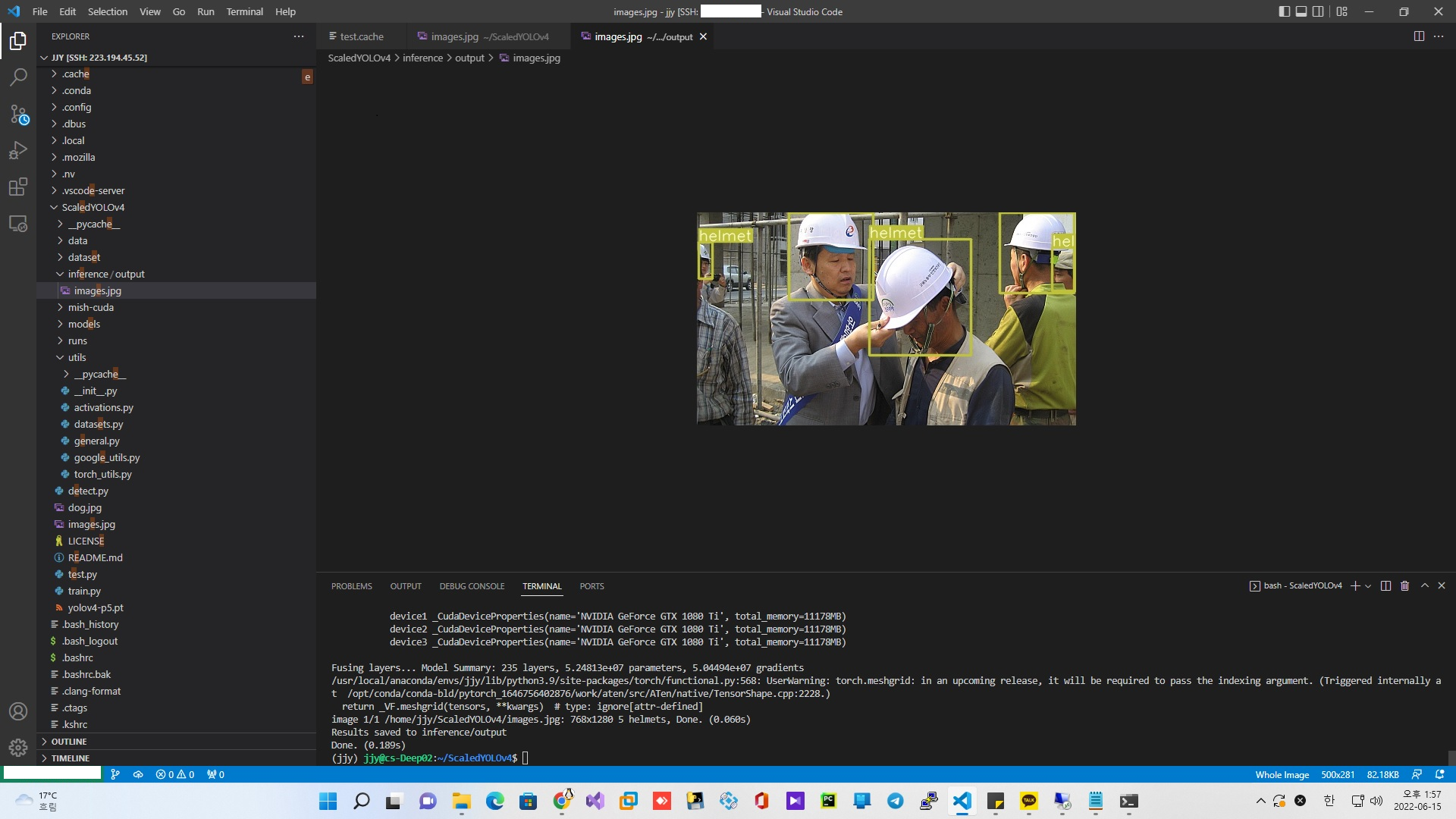Screen dimensions: 1456x819
Task: Open Run and Debug view
Action: pyautogui.click(x=18, y=150)
